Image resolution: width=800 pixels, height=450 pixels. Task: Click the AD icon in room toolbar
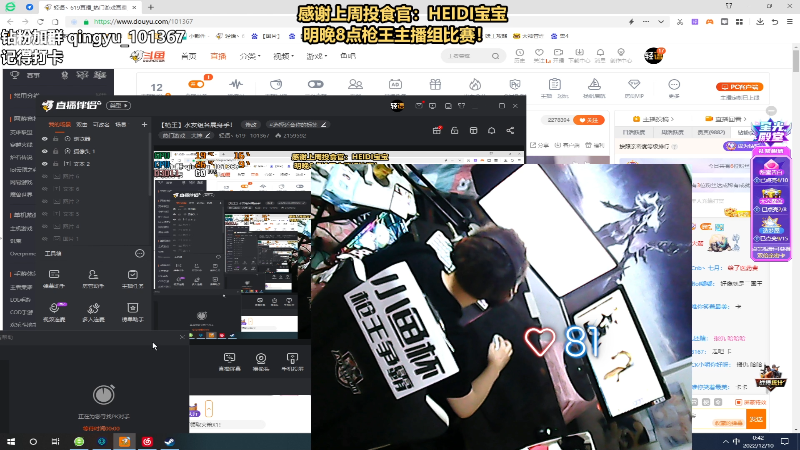(x=395, y=84)
